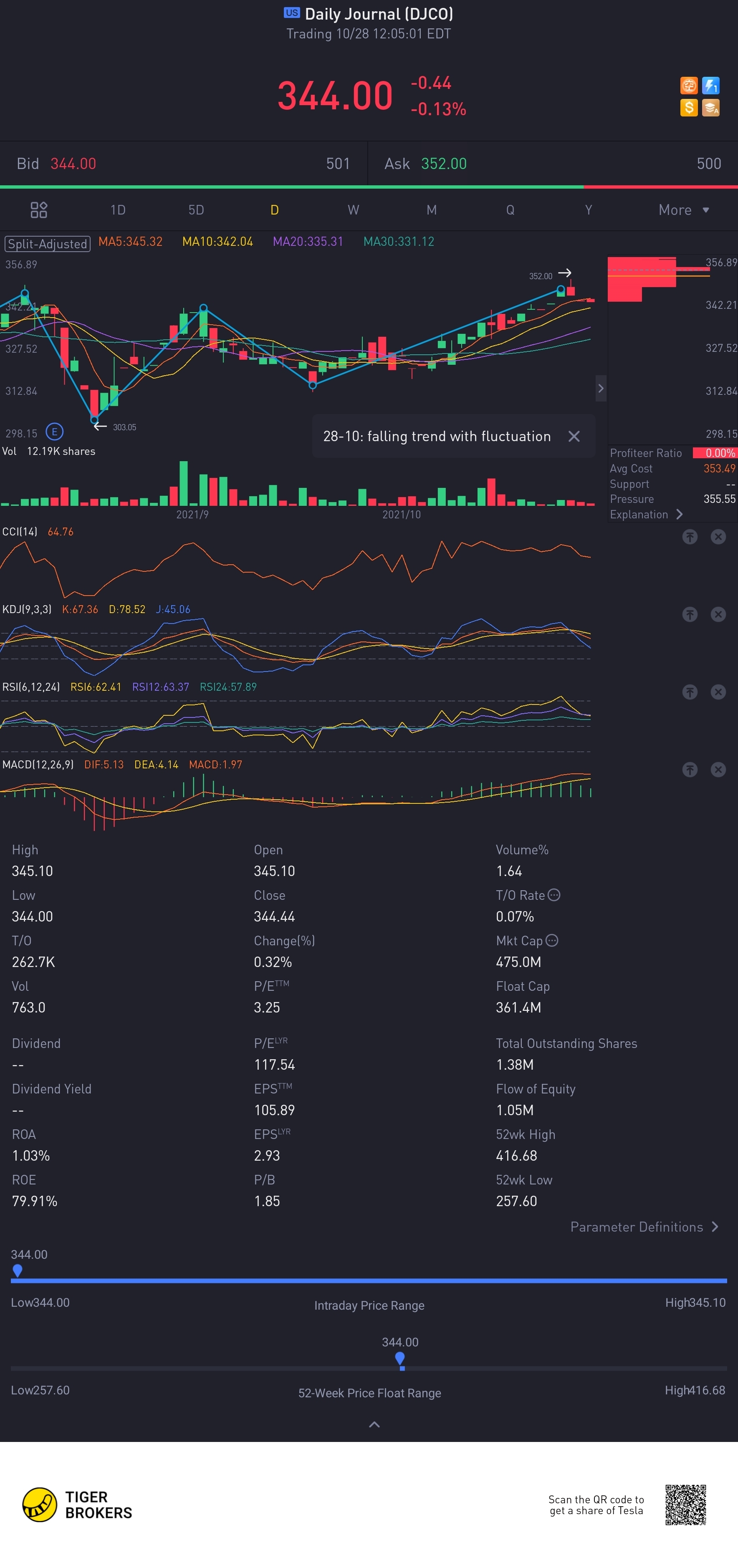
Task: Remove the MACD indicator panel
Action: (x=718, y=770)
